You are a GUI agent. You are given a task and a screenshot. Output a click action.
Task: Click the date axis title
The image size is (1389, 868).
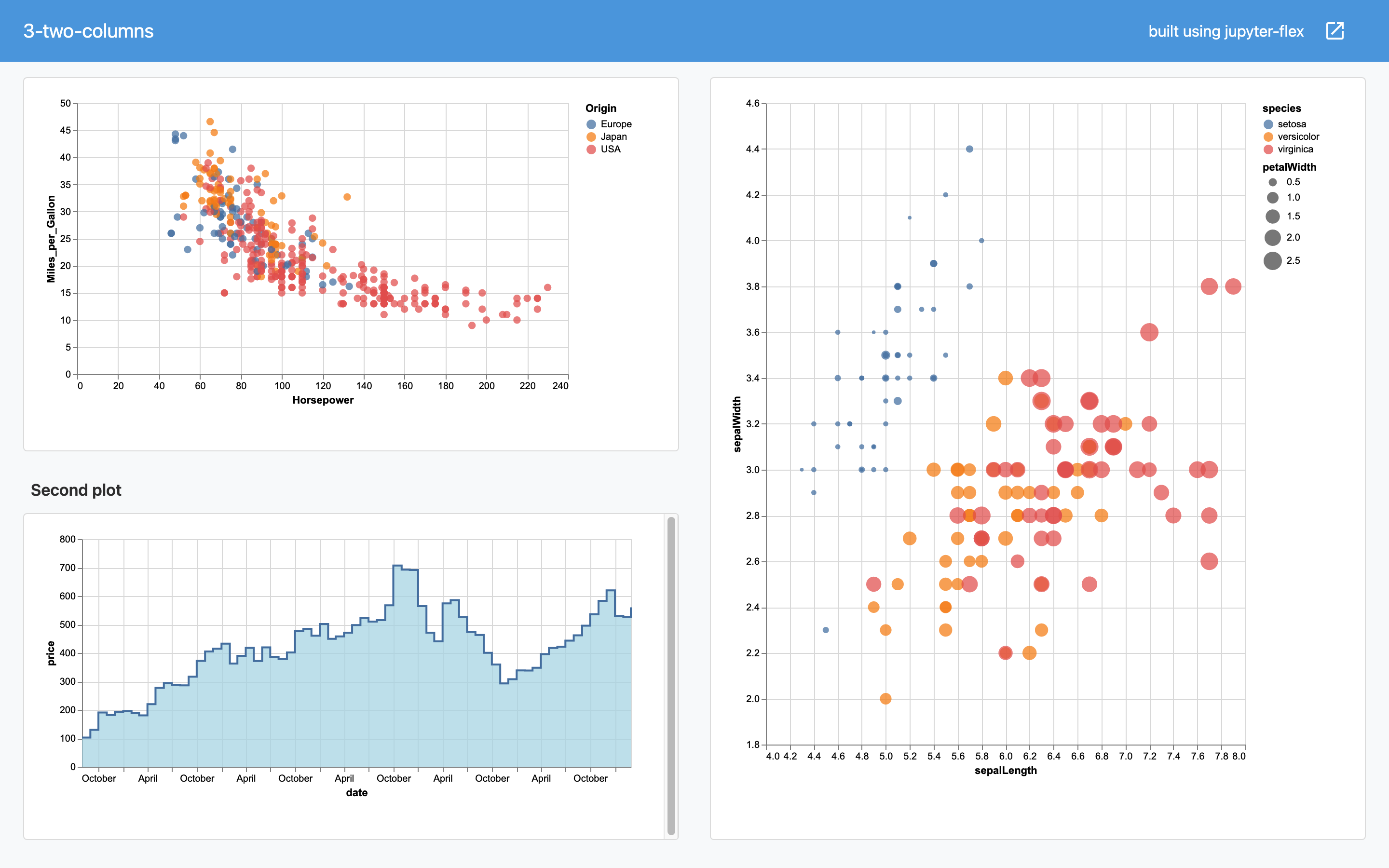[356, 792]
